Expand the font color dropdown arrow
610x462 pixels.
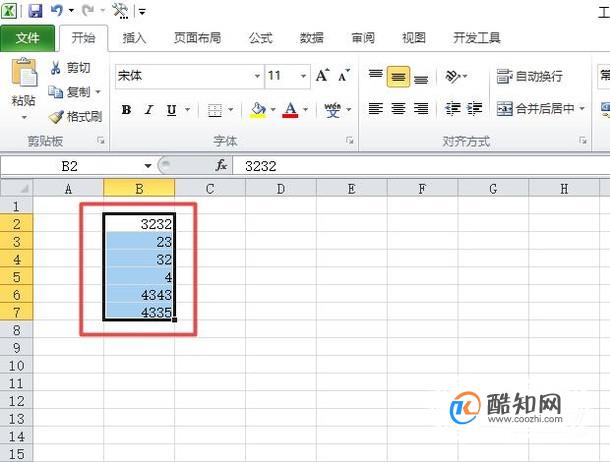(305, 110)
